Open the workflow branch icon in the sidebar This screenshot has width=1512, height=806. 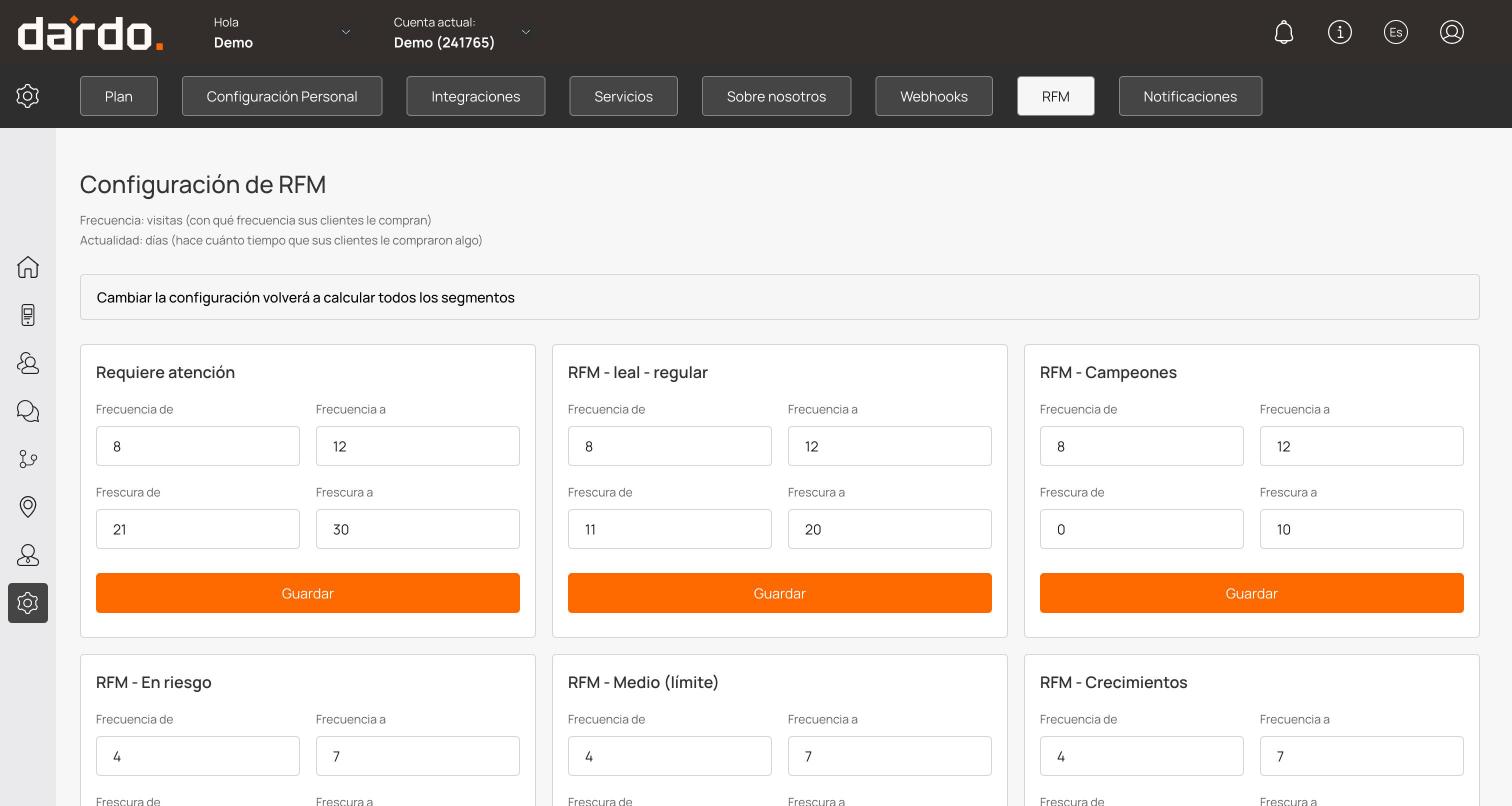pyautogui.click(x=28, y=459)
